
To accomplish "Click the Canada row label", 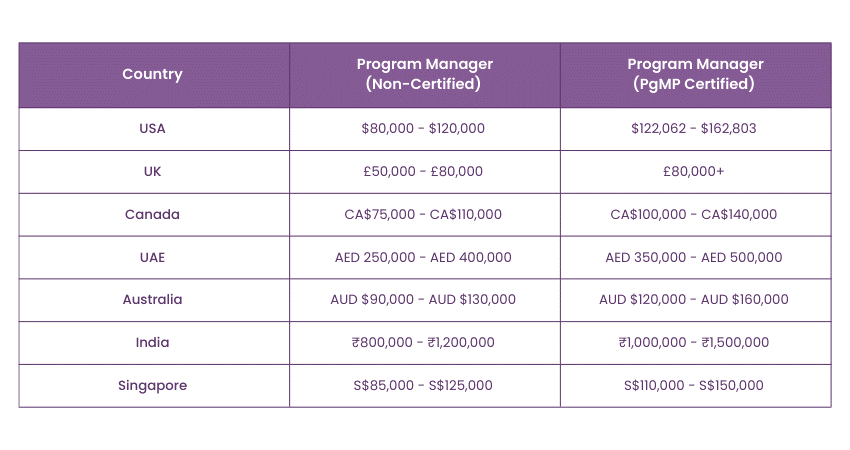I will pos(153,214).
